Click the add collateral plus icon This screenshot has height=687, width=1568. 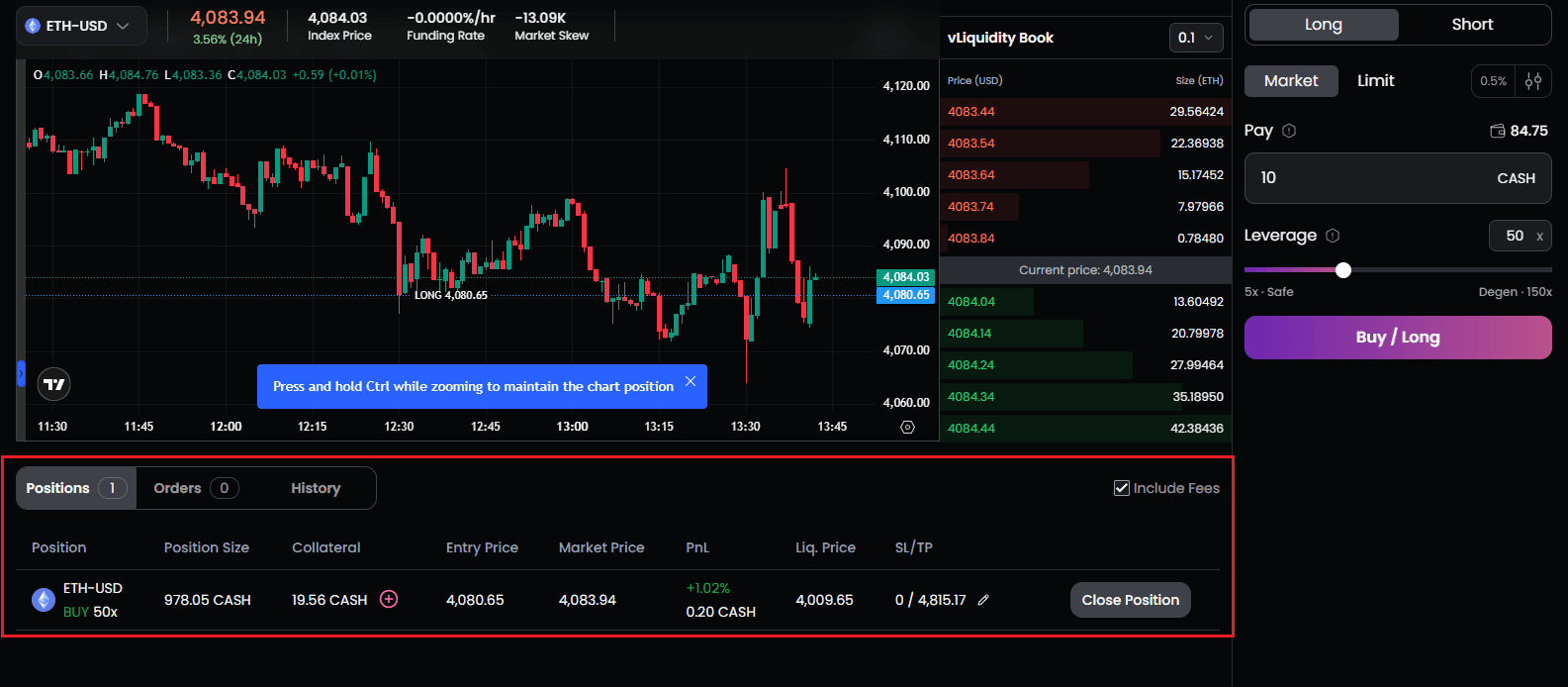[x=389, y=599]
